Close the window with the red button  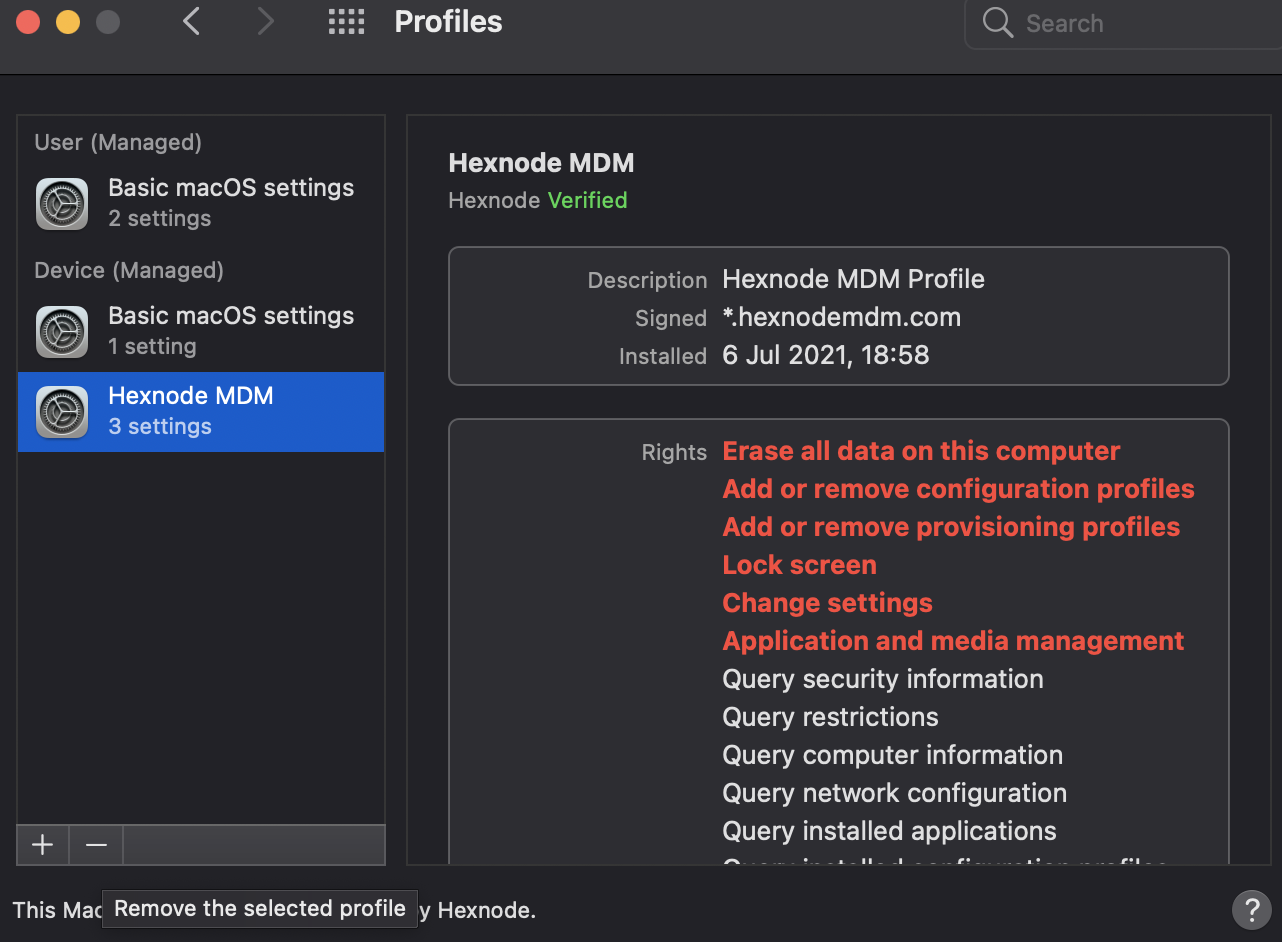tap(28, 22)
